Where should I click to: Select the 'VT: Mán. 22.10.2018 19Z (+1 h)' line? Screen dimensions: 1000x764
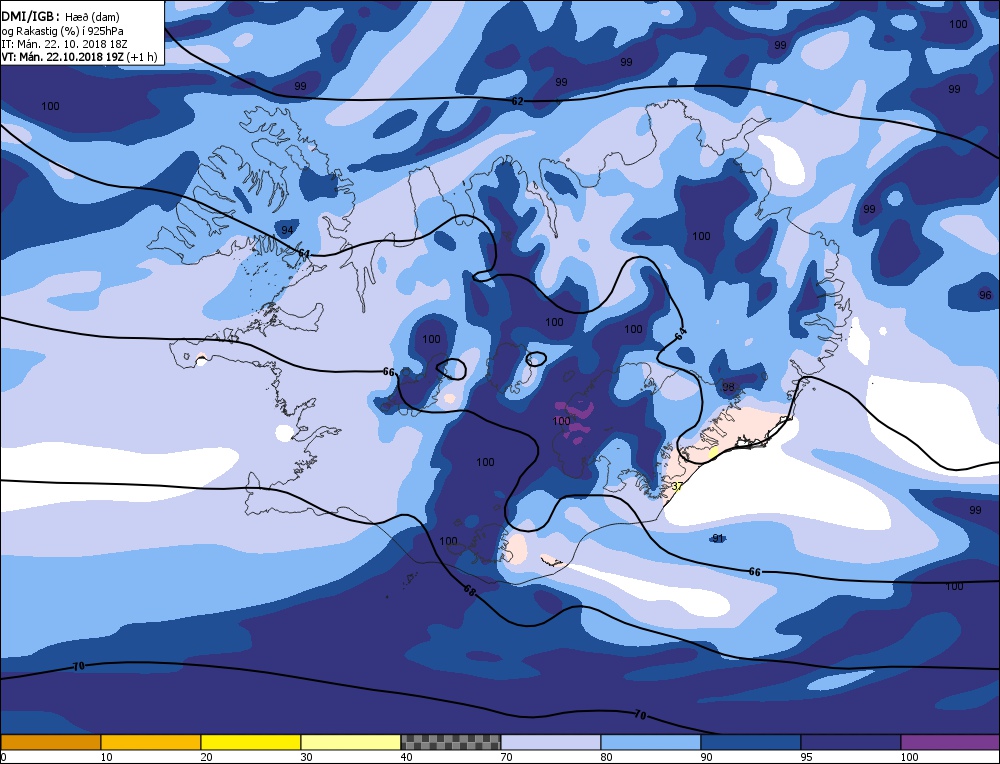coord(80,57)
